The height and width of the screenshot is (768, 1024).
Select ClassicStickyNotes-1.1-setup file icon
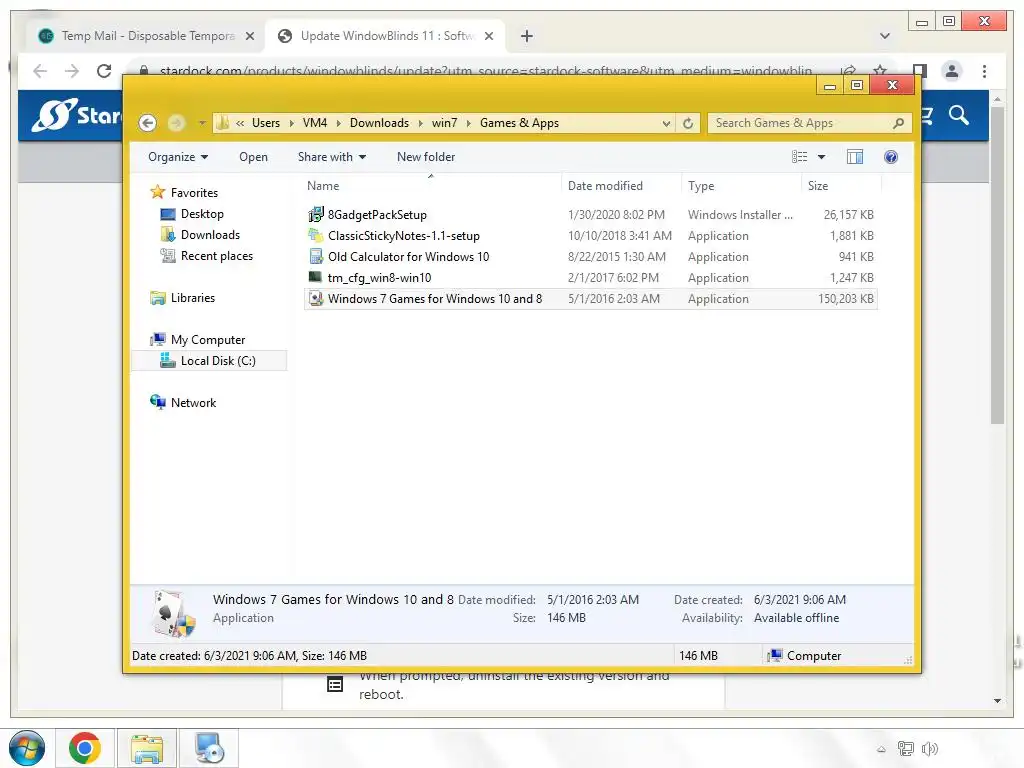[x=315, y=235]
